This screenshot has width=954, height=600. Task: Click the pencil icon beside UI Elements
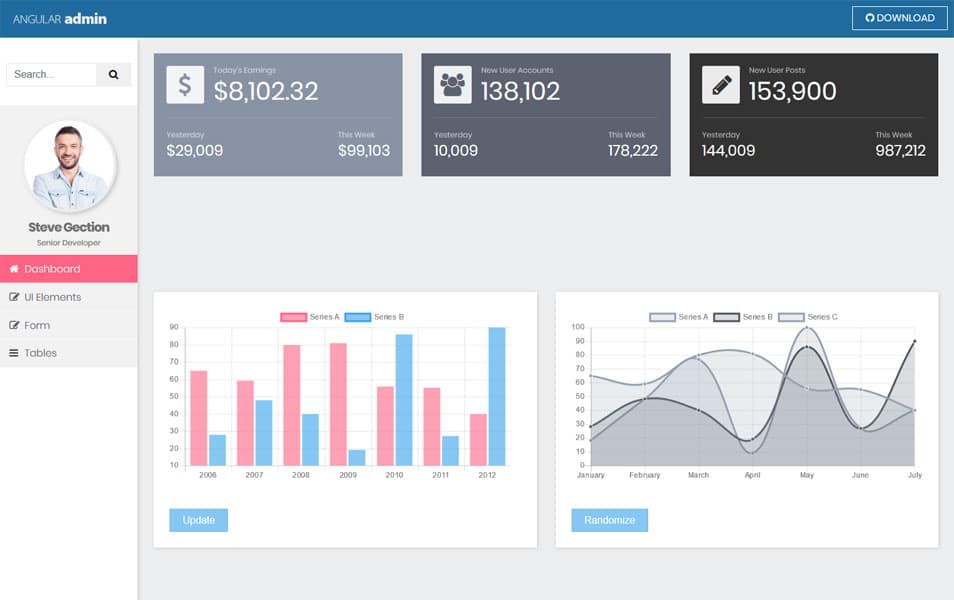14,297
